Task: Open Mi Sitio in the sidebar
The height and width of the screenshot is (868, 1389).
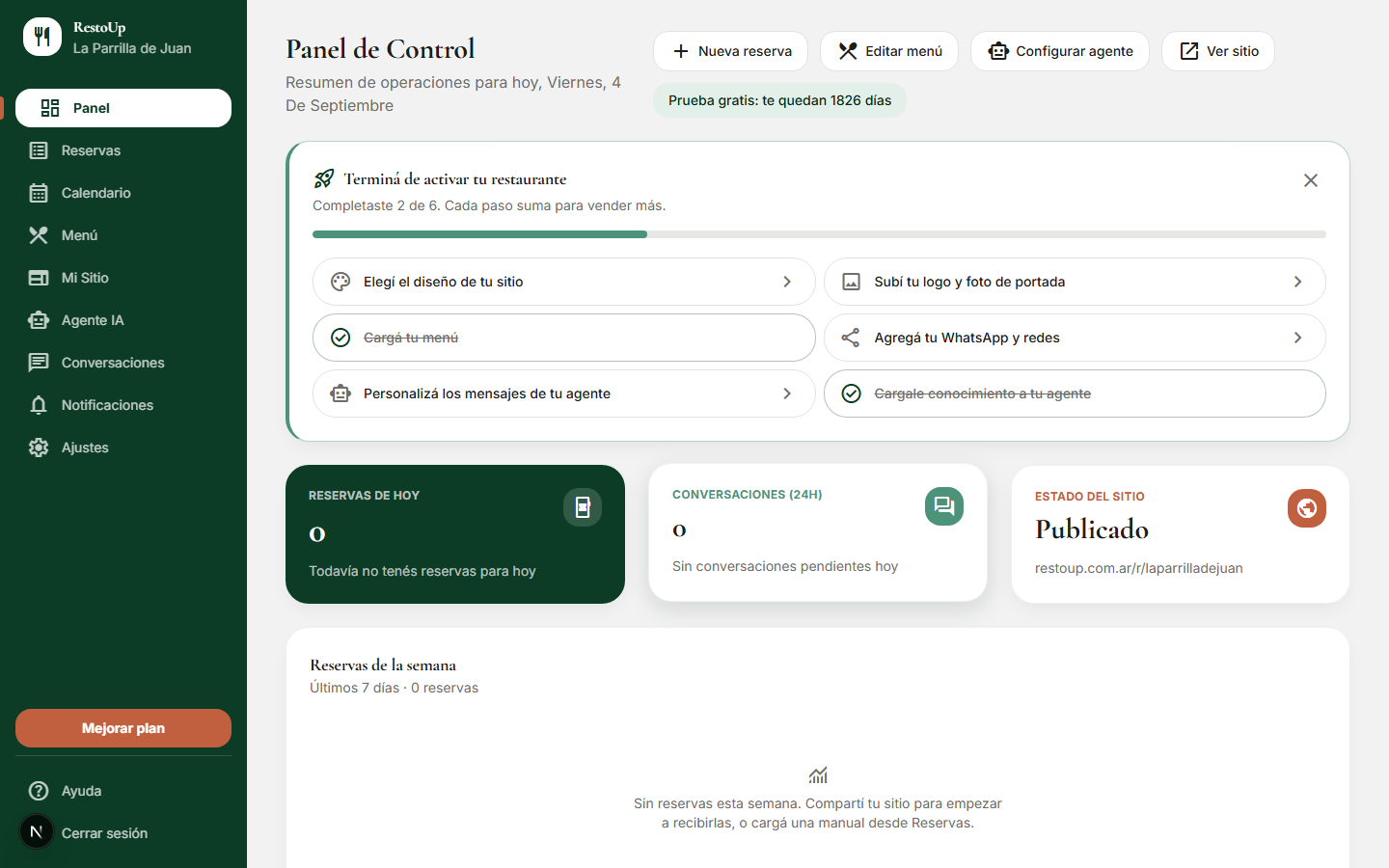Action: 123,278
